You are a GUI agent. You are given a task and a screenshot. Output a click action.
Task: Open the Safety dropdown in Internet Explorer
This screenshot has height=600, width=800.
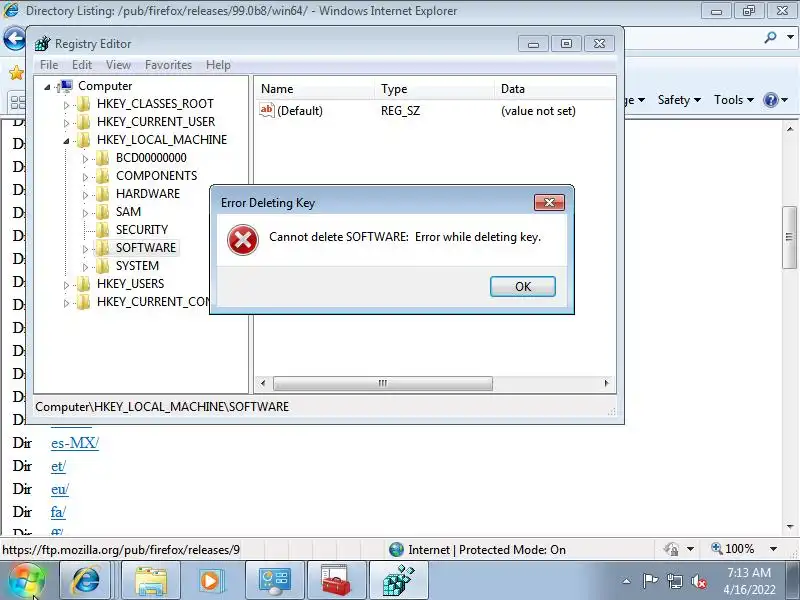679,100
